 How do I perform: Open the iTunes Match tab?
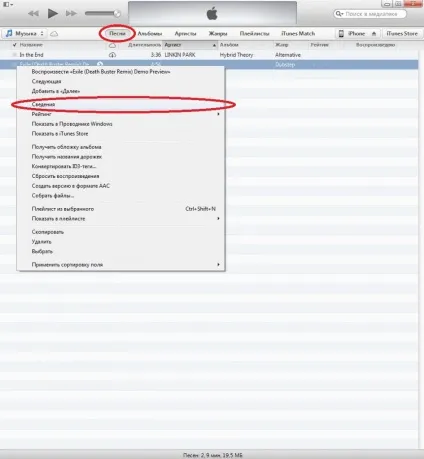[x=298, y=33]
